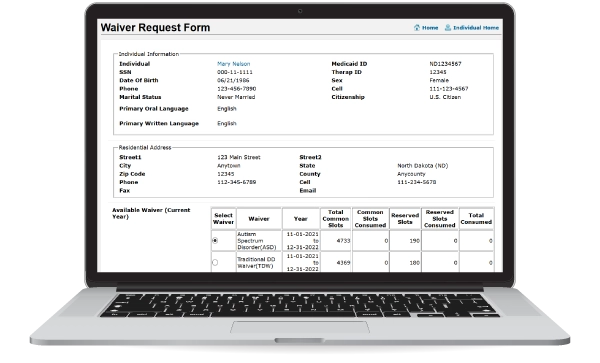Click the Select Waiver column header
This screenshot has height=363, width=600.
223,218
